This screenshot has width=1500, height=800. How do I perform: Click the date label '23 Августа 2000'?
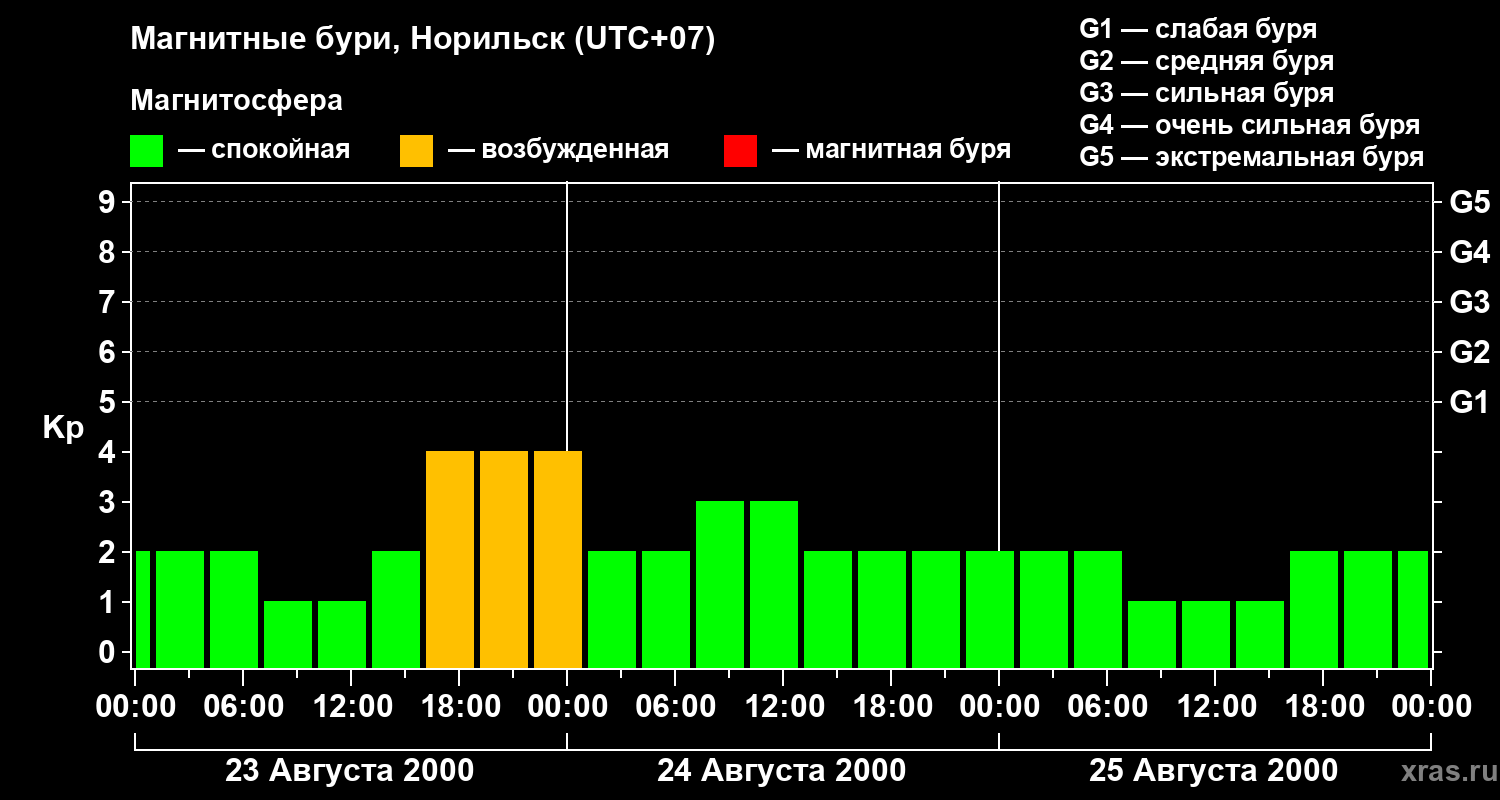click(350, 771)
